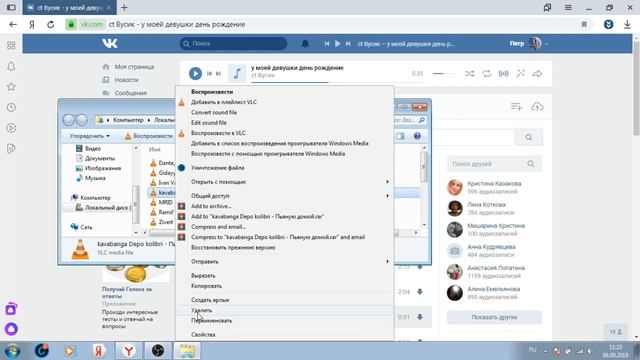Click the VK header search box
Image resolution: width=640 pixels, height=360 pixels.
pyautogui.click(x=233, y=44)
